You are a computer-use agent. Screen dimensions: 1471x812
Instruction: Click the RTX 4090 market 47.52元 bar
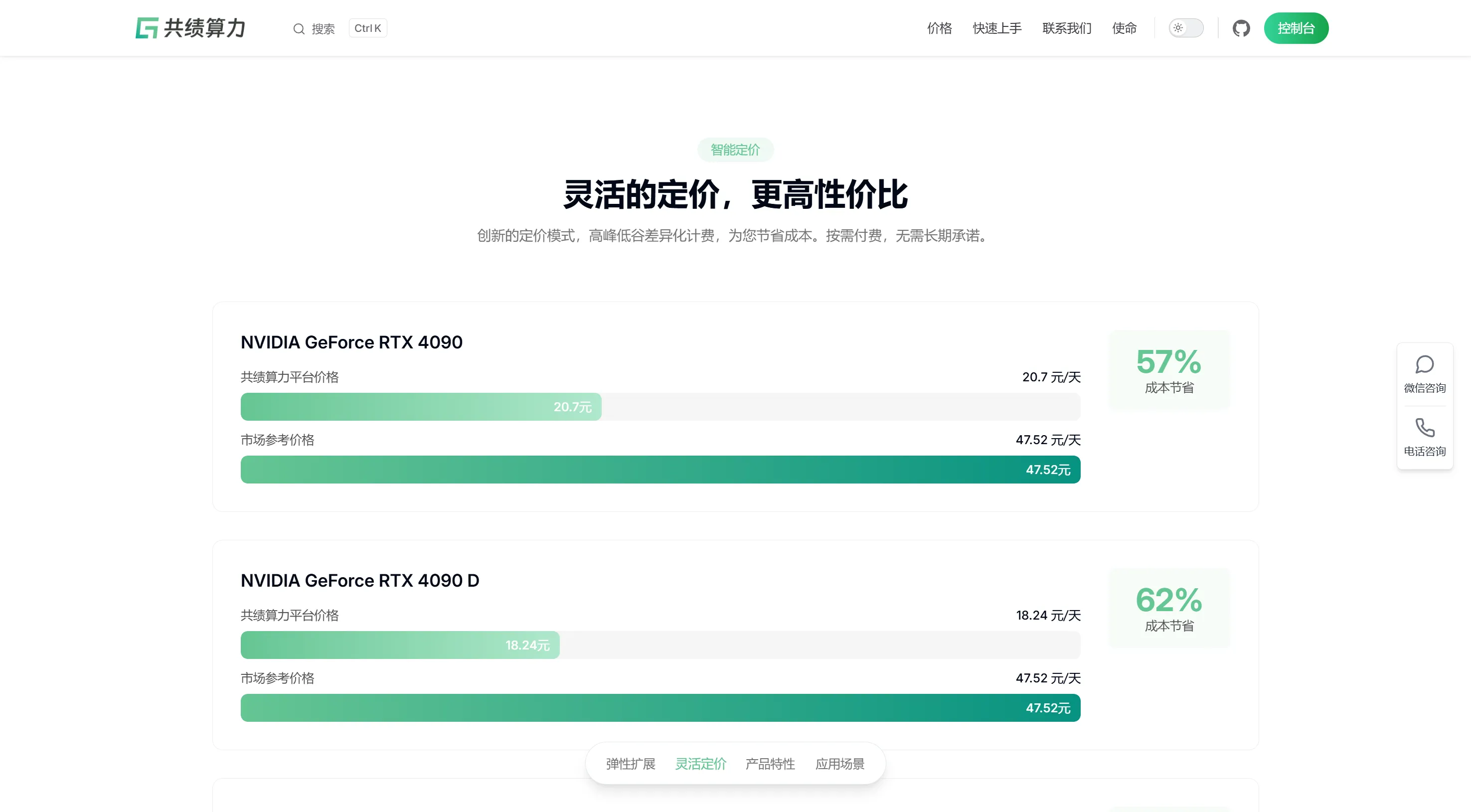coord(660,470)
